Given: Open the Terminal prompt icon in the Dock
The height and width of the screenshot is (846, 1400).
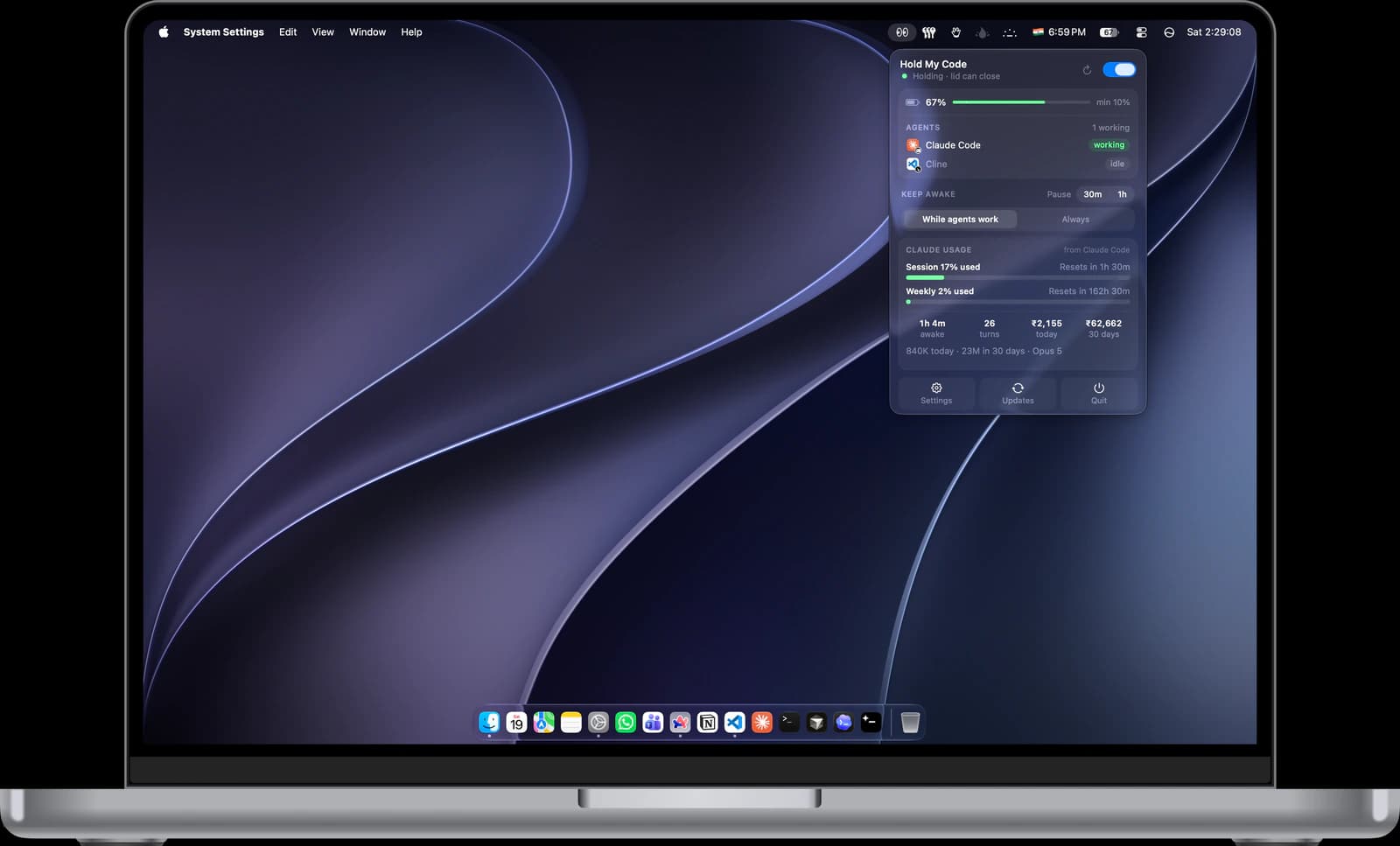Looking at the screenshot, I should click(789, 722).
